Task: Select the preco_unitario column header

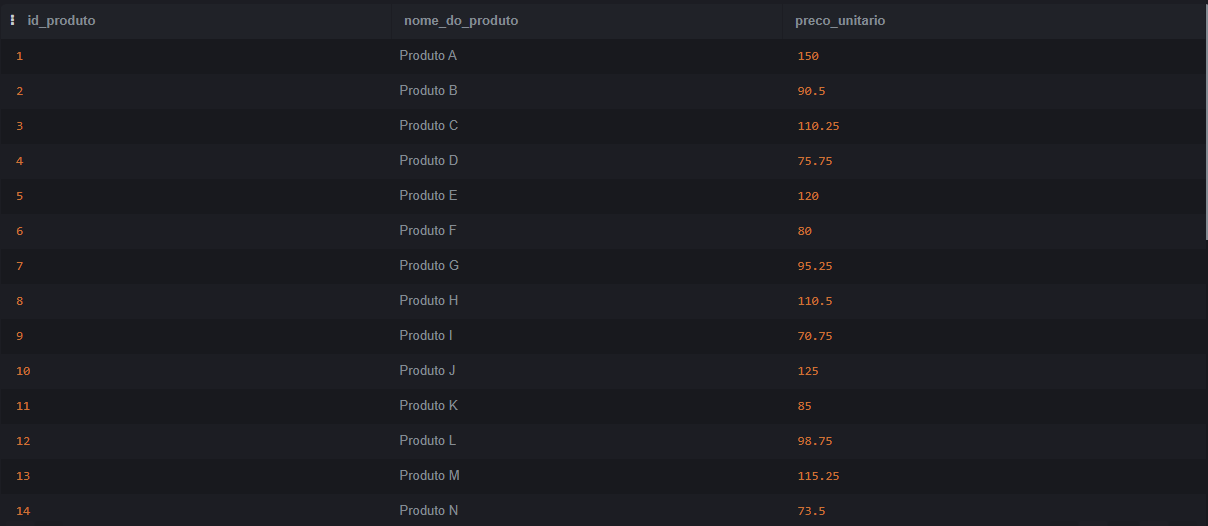Action: tap(840, 20)
